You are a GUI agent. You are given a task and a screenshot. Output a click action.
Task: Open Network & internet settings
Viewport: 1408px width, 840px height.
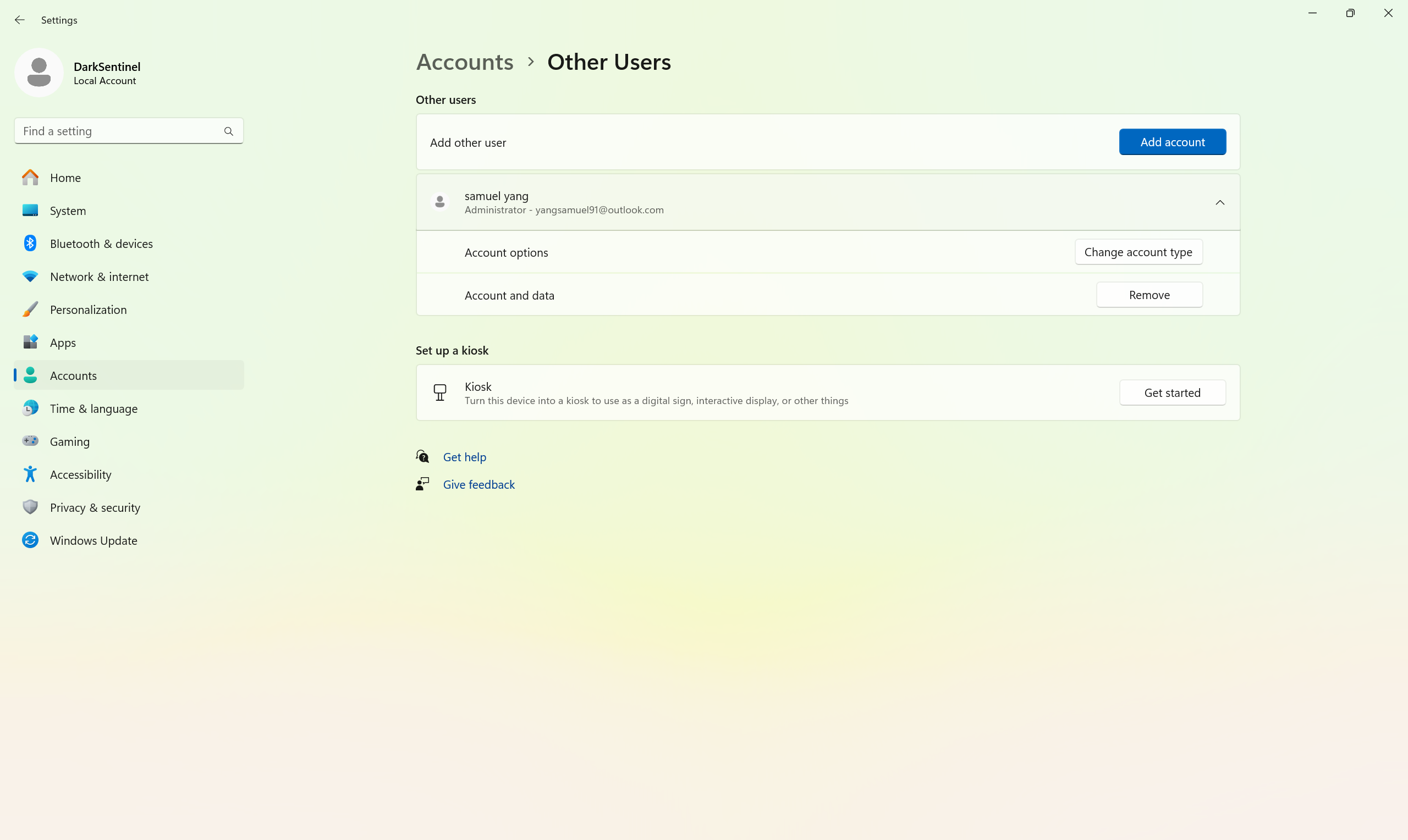coord(129,276)
